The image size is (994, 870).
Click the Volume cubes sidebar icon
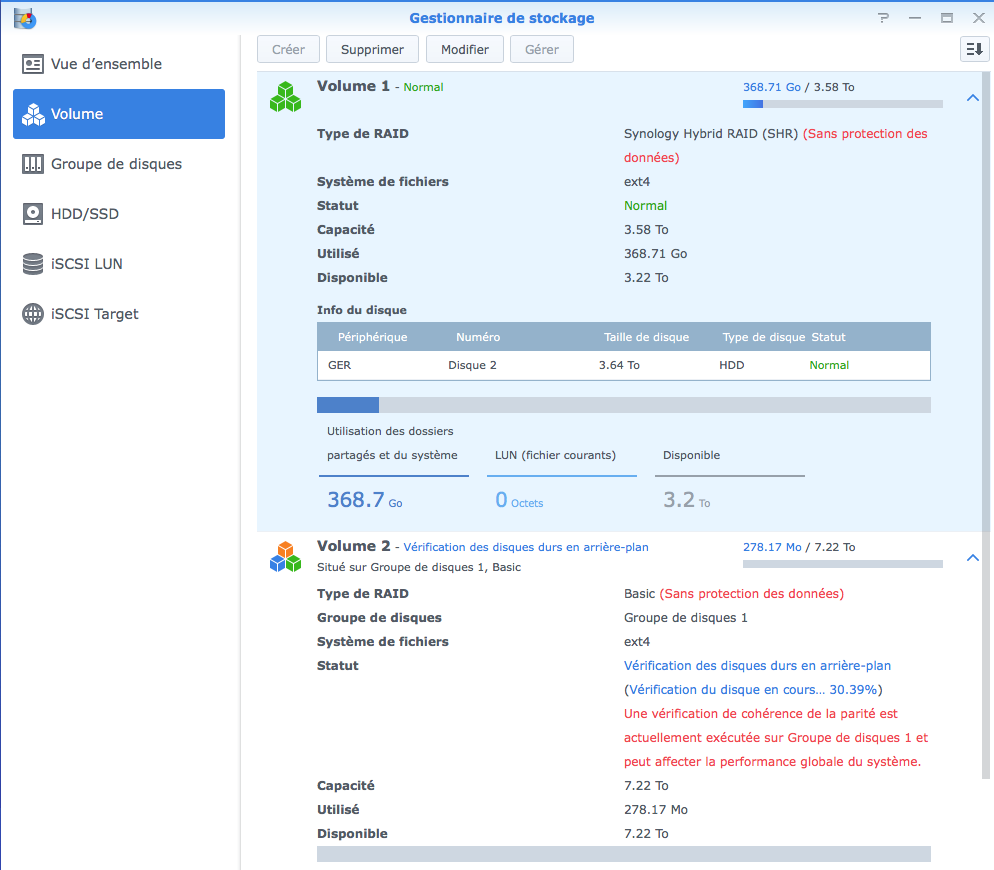33,114
